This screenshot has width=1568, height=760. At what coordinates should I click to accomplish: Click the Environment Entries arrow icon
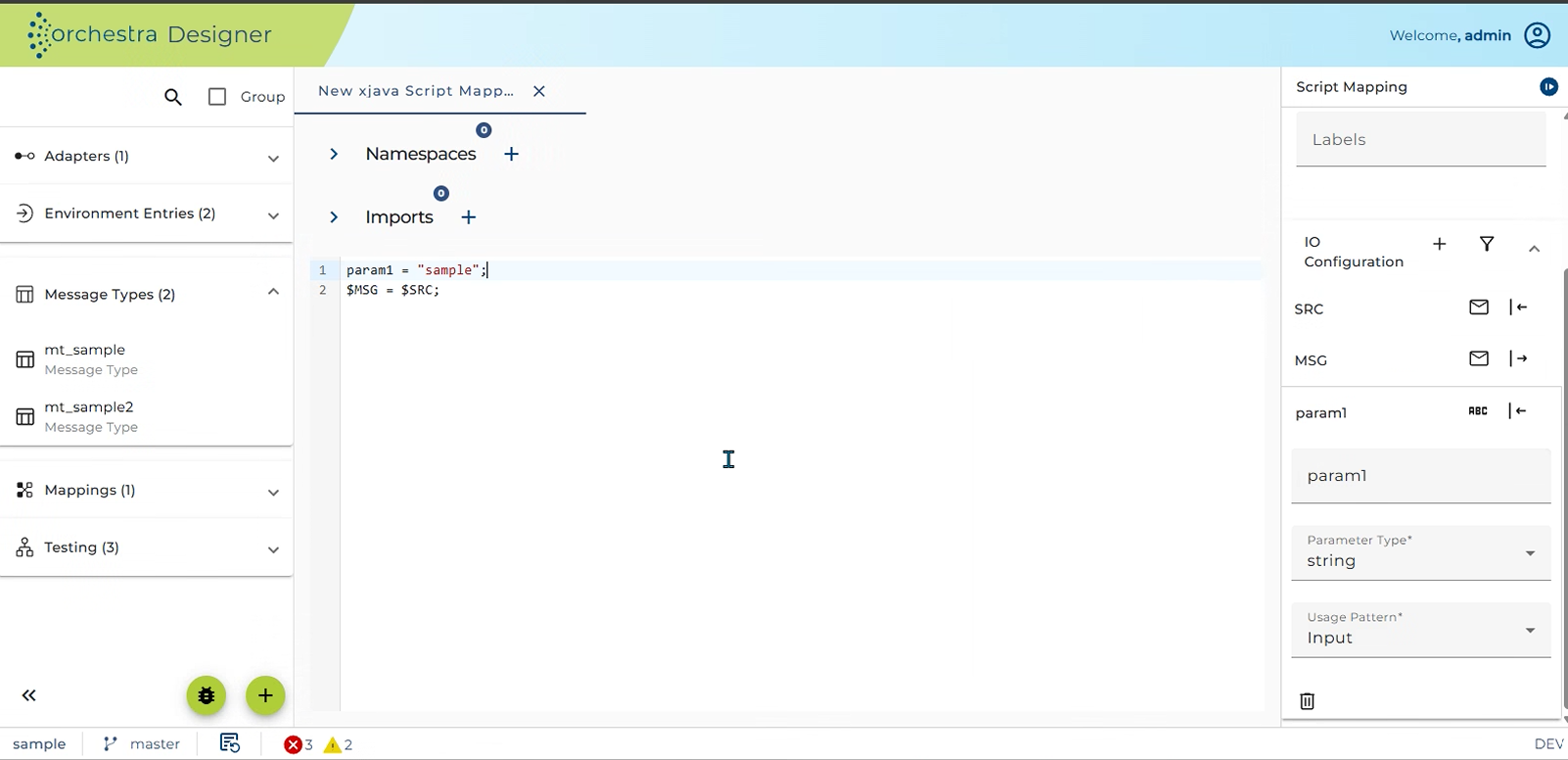[25, 214]
